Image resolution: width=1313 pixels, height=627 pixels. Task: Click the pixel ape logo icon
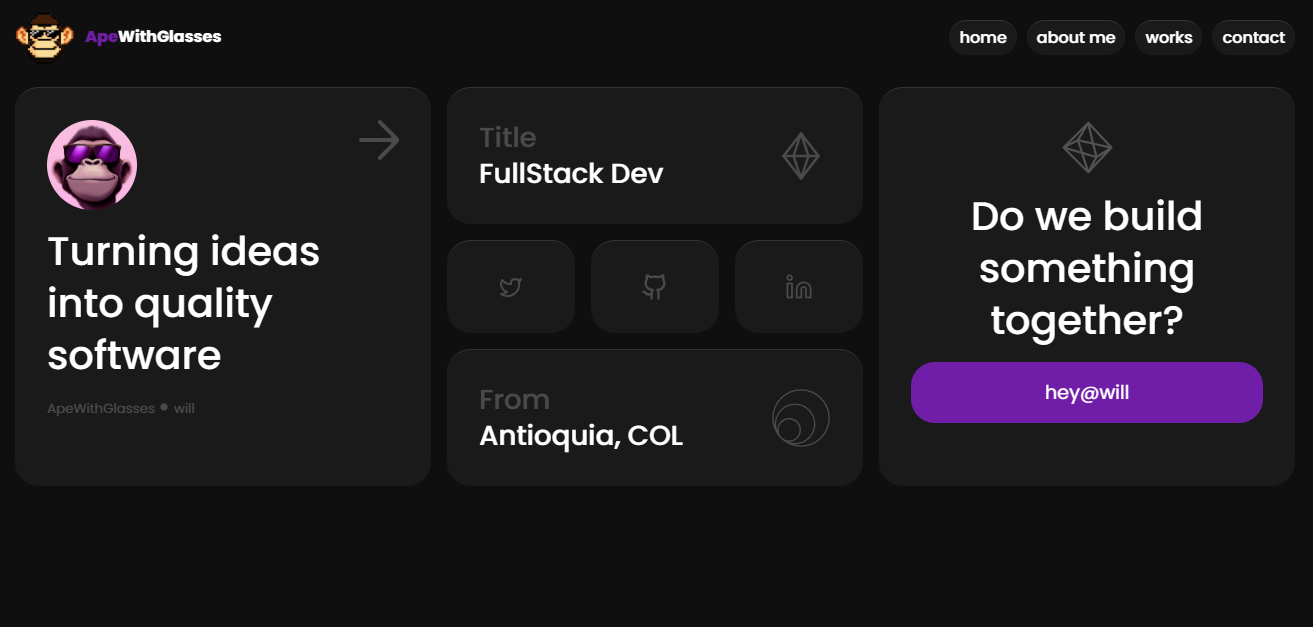click(45, 37)
